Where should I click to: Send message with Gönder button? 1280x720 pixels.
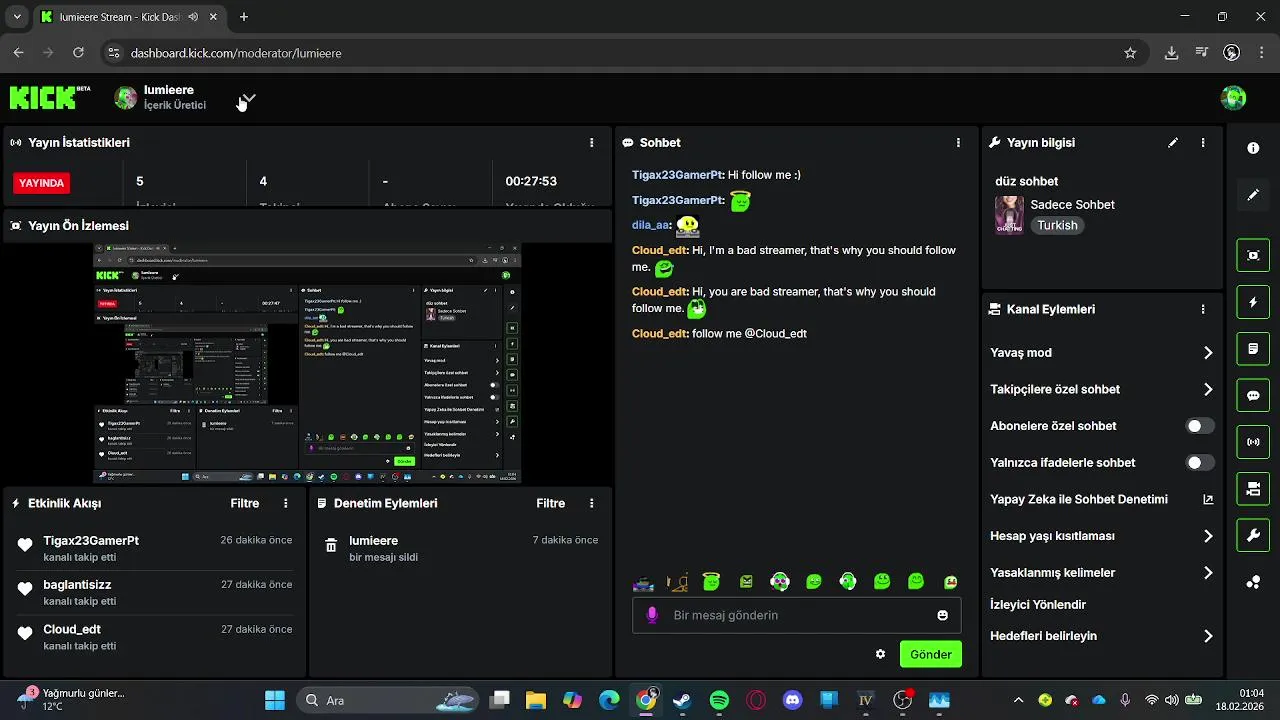click(931, 654)
